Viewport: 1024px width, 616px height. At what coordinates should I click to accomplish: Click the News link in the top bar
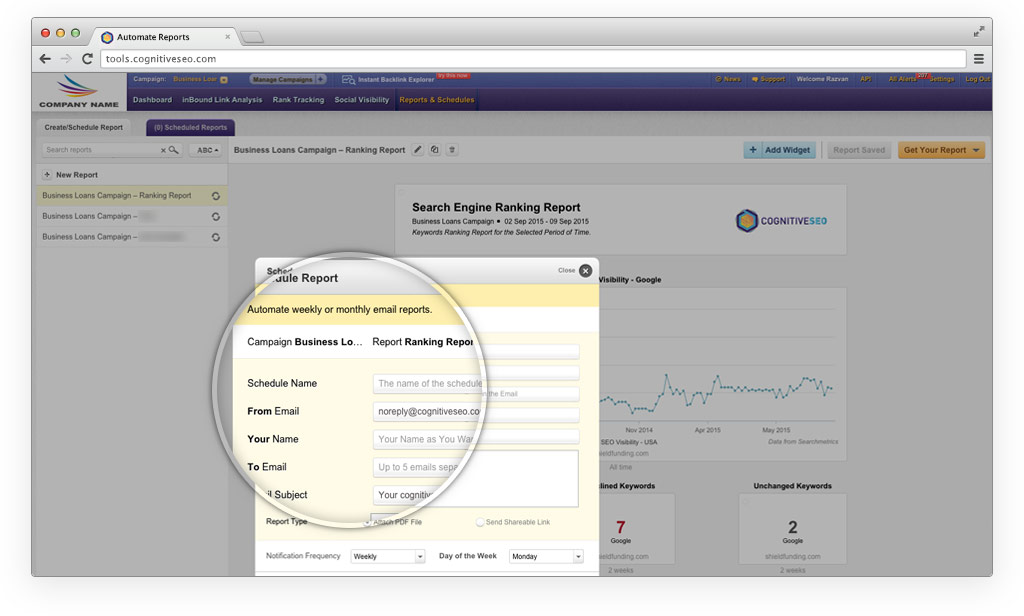click(x=728, y=79)
